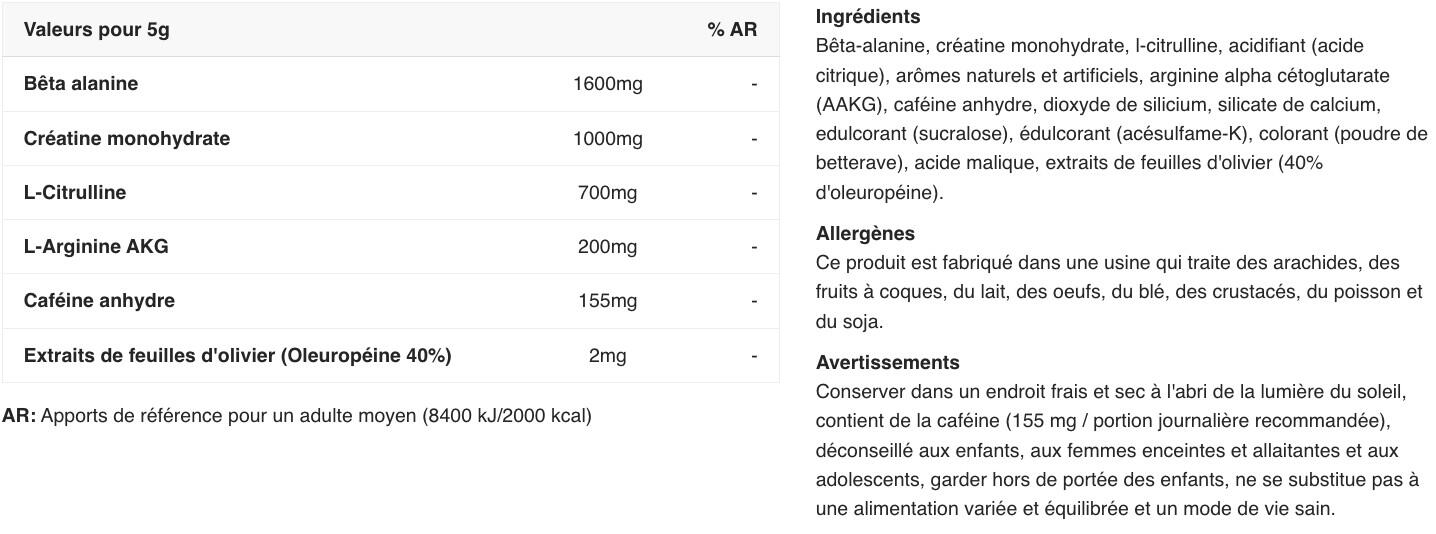The image size is (1436, 534).
Task: Click the warnings paragraph beginning "Conserver dans"
Action: tap(1116, 450)
